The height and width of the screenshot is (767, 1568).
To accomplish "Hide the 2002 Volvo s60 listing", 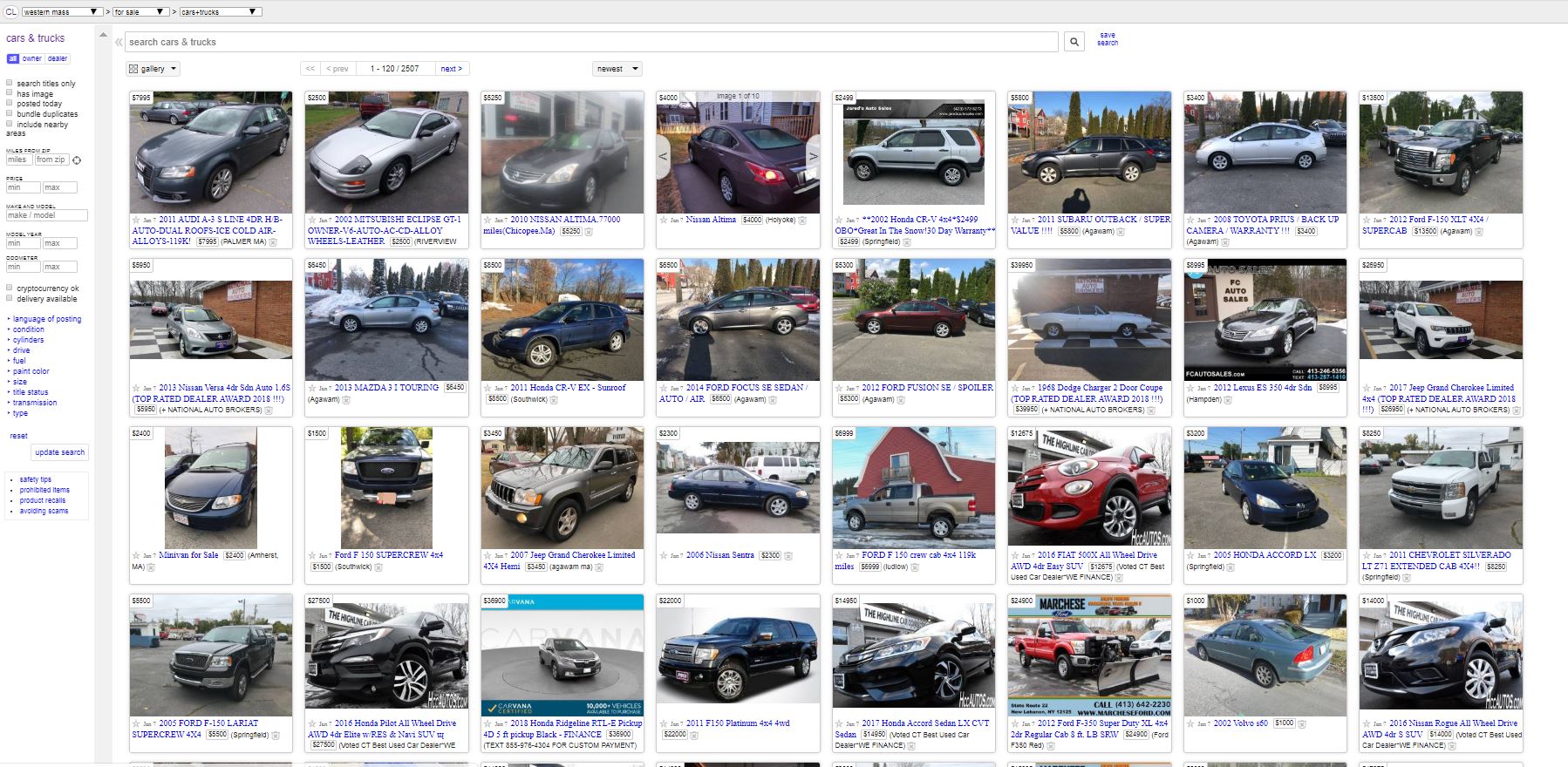I will pos(1304,723).
